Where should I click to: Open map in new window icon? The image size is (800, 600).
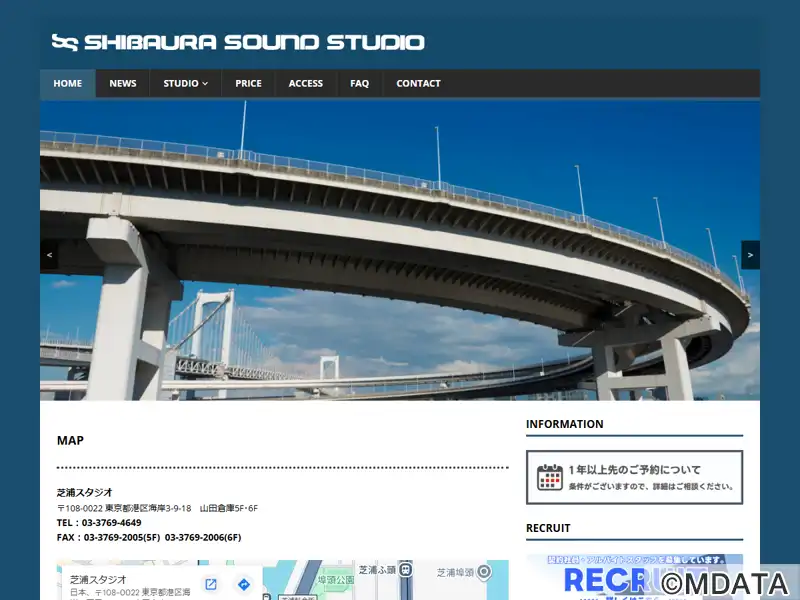[x=211, y=584]
